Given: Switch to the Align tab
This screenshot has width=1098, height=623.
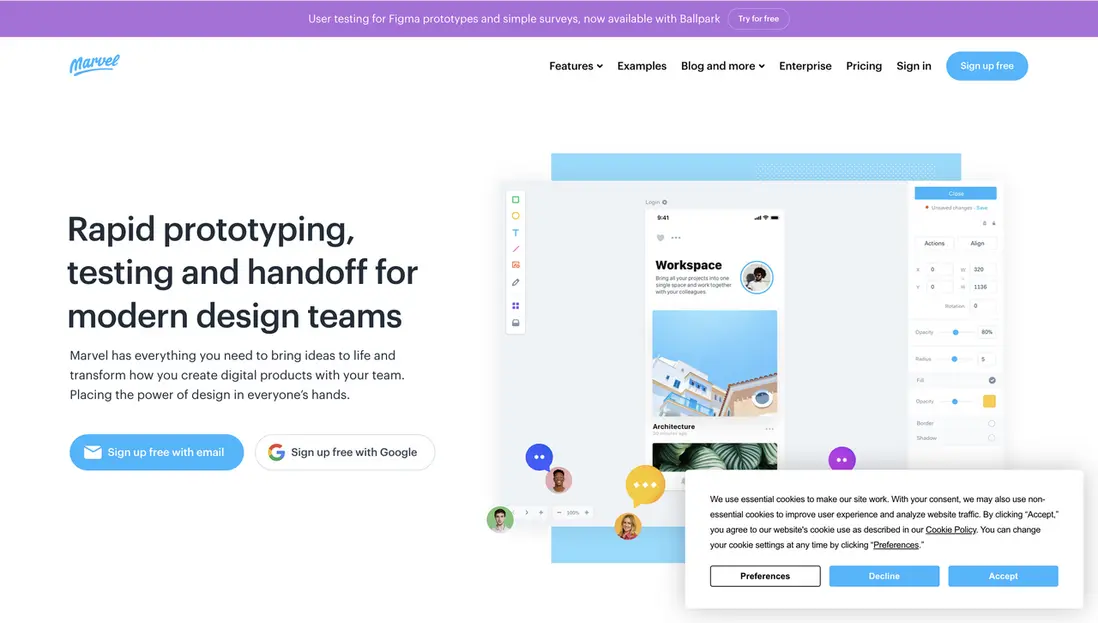Looking at the screenshot, I should point(977,244).
